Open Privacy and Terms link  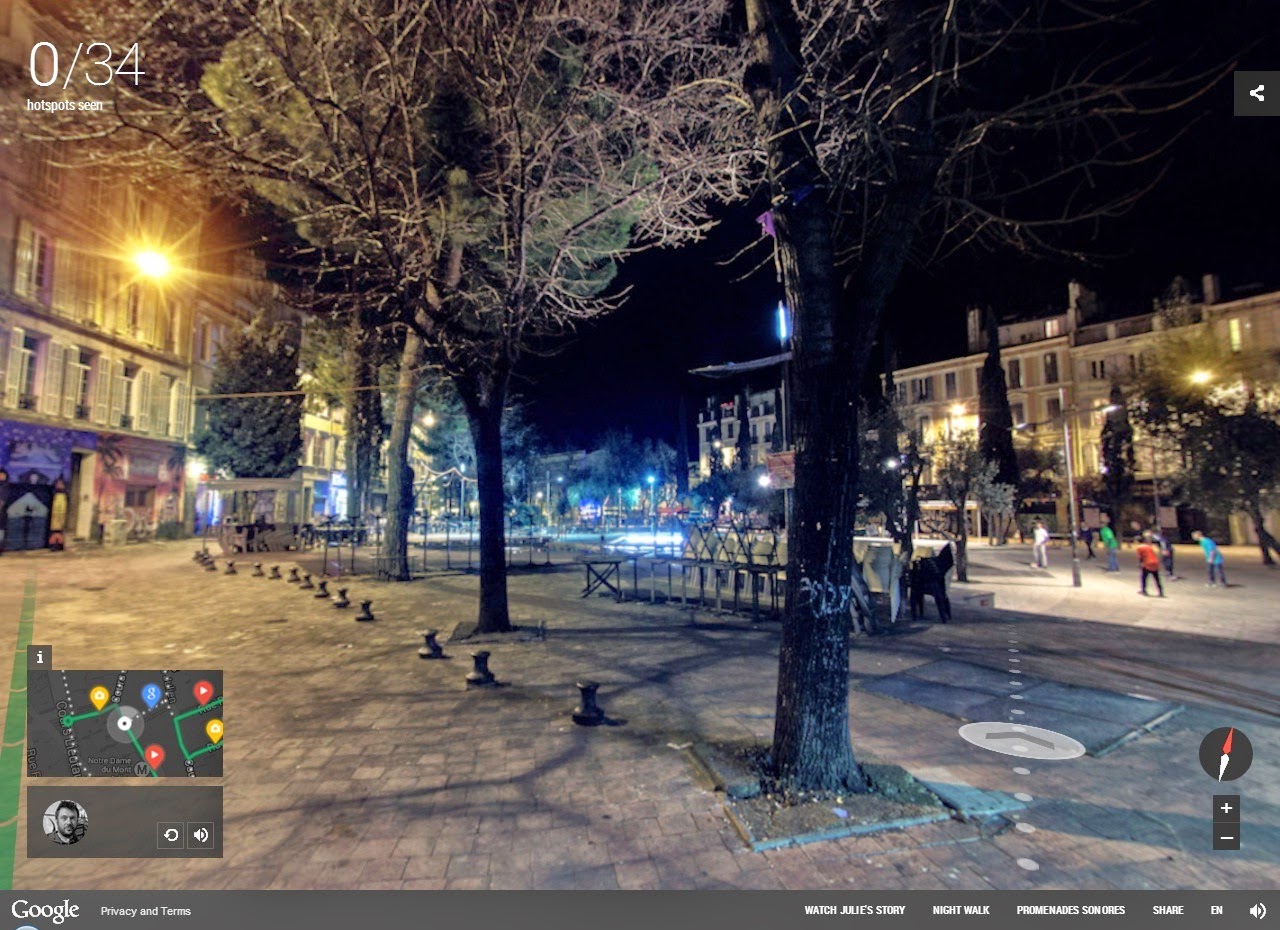coord(146,911)
